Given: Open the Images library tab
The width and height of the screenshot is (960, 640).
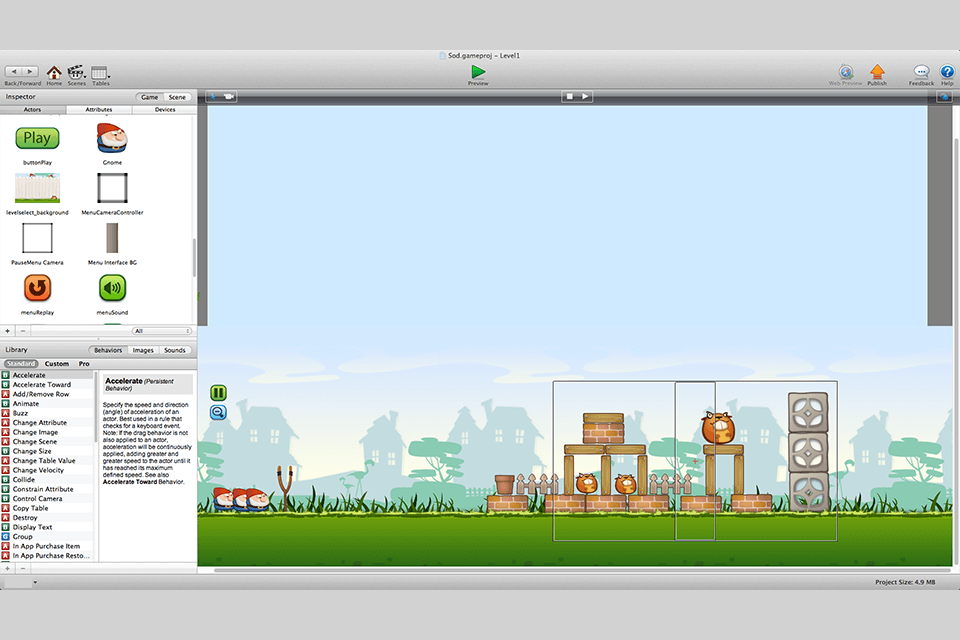Looking at the screenshot, I should point(143,350).
